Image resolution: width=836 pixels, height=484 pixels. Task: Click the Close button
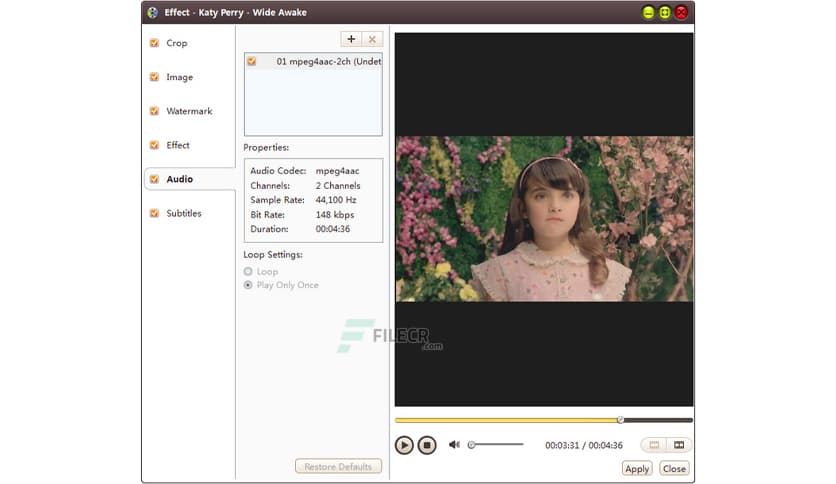674,469
